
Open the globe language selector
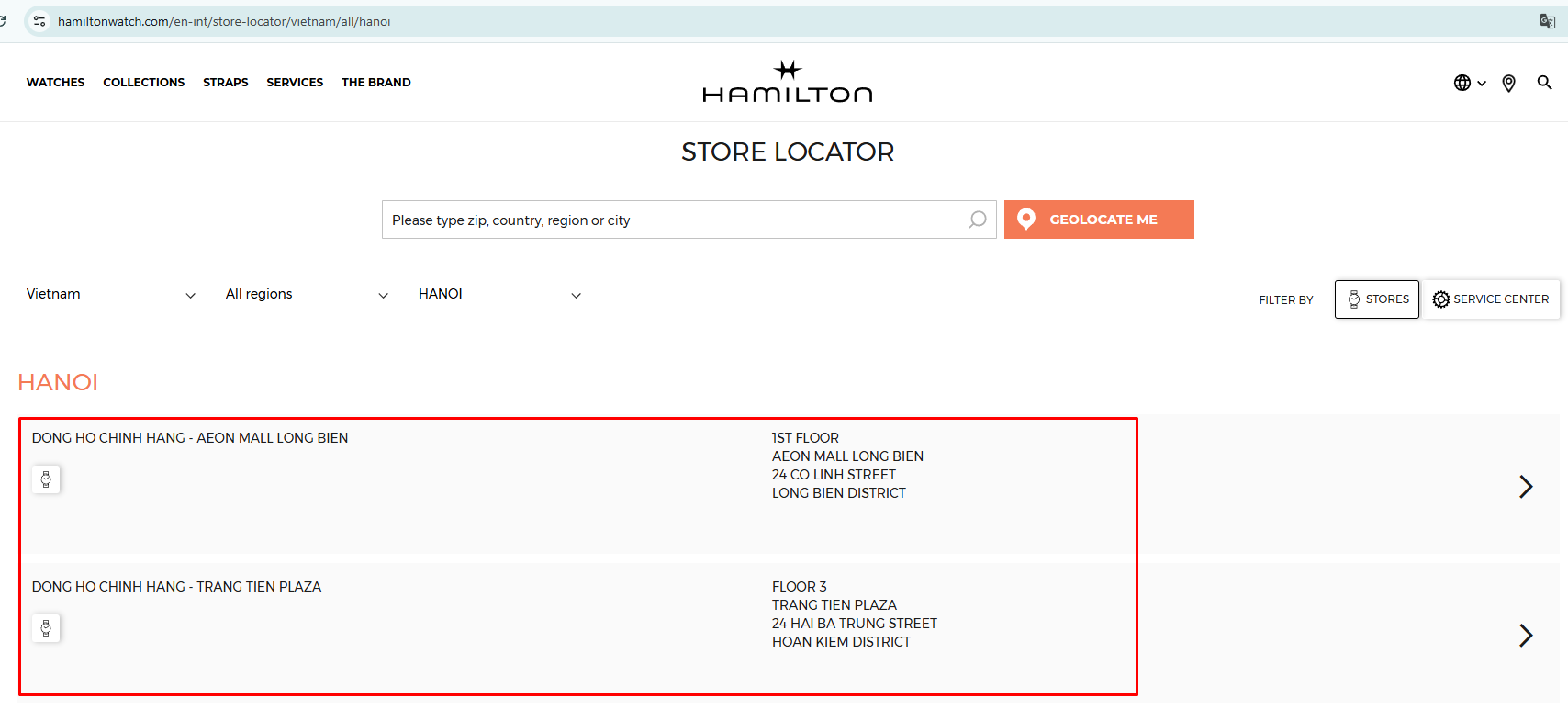[x=1468, y=83]
